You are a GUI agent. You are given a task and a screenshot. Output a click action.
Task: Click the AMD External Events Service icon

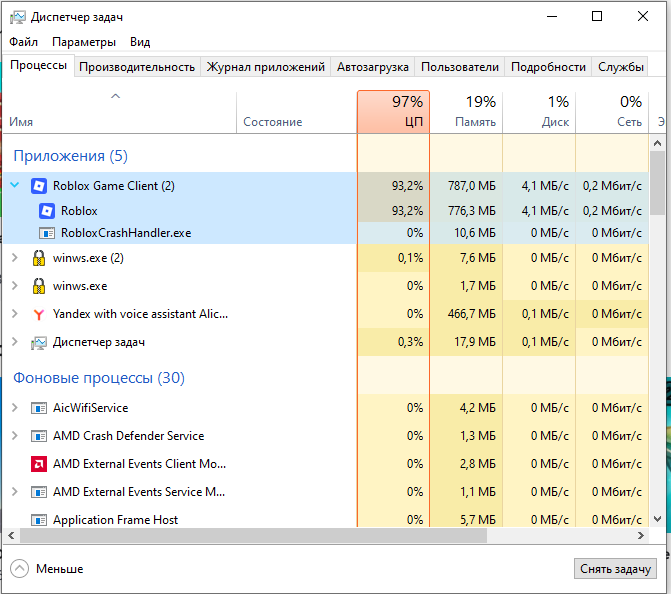39,492
